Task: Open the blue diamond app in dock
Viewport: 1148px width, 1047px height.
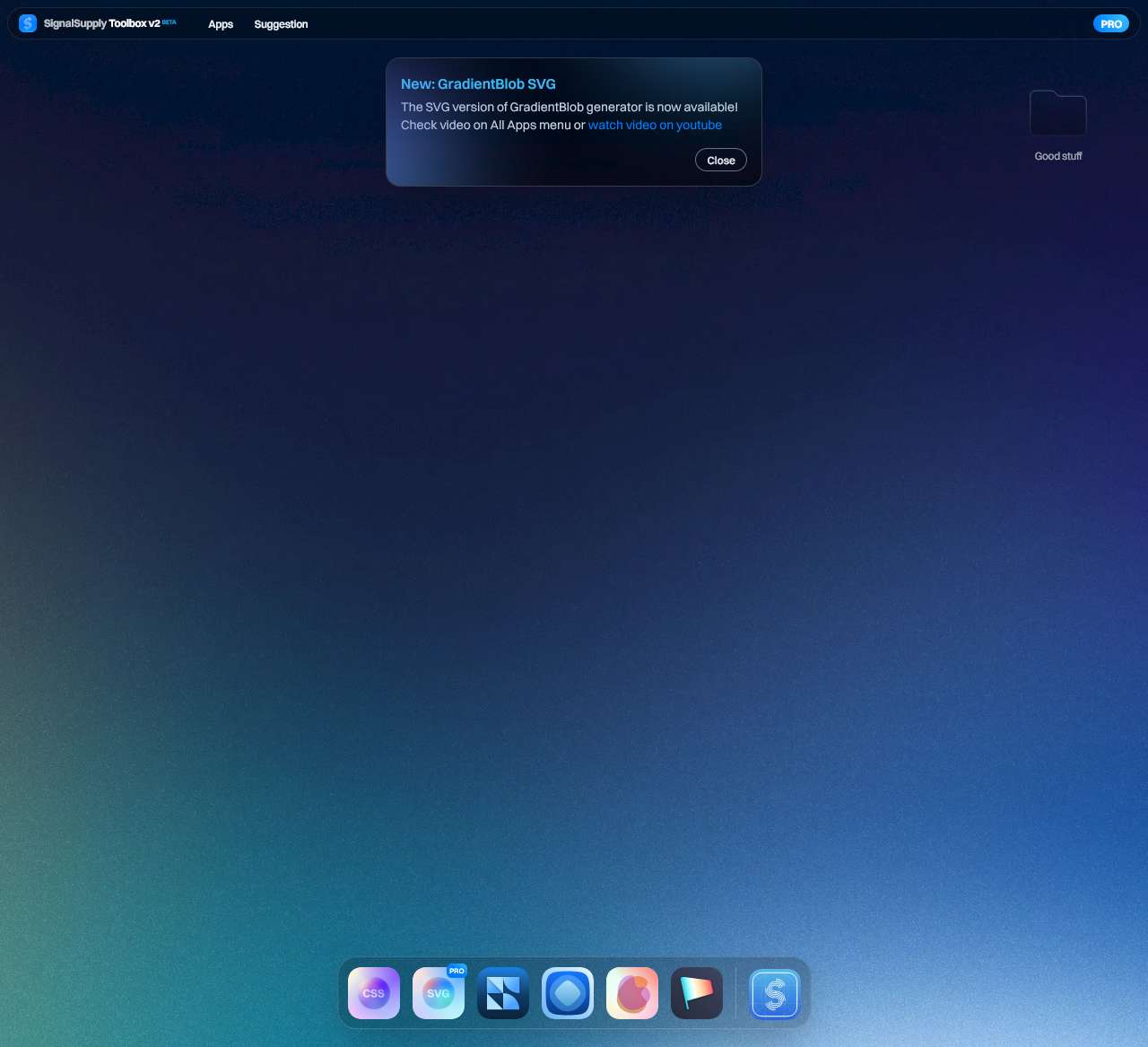Action: point(568,993)
